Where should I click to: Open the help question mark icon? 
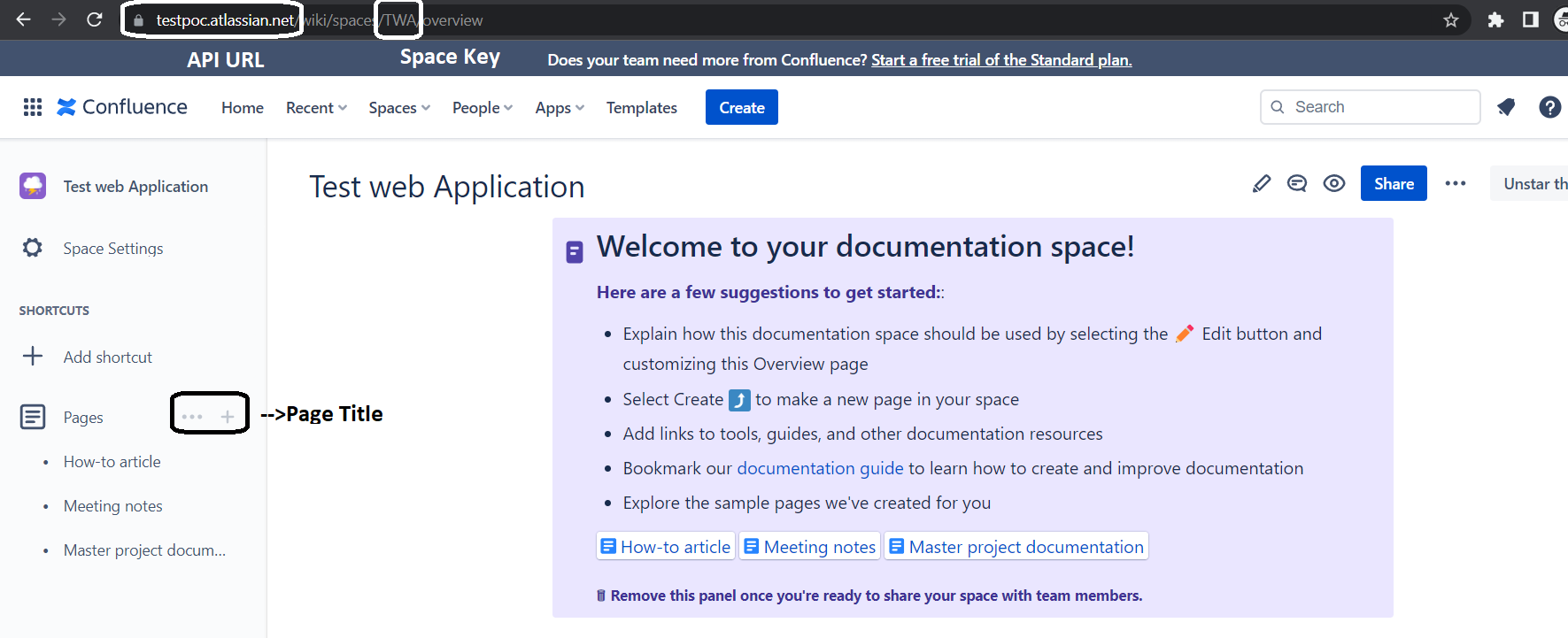[1549, 107]
